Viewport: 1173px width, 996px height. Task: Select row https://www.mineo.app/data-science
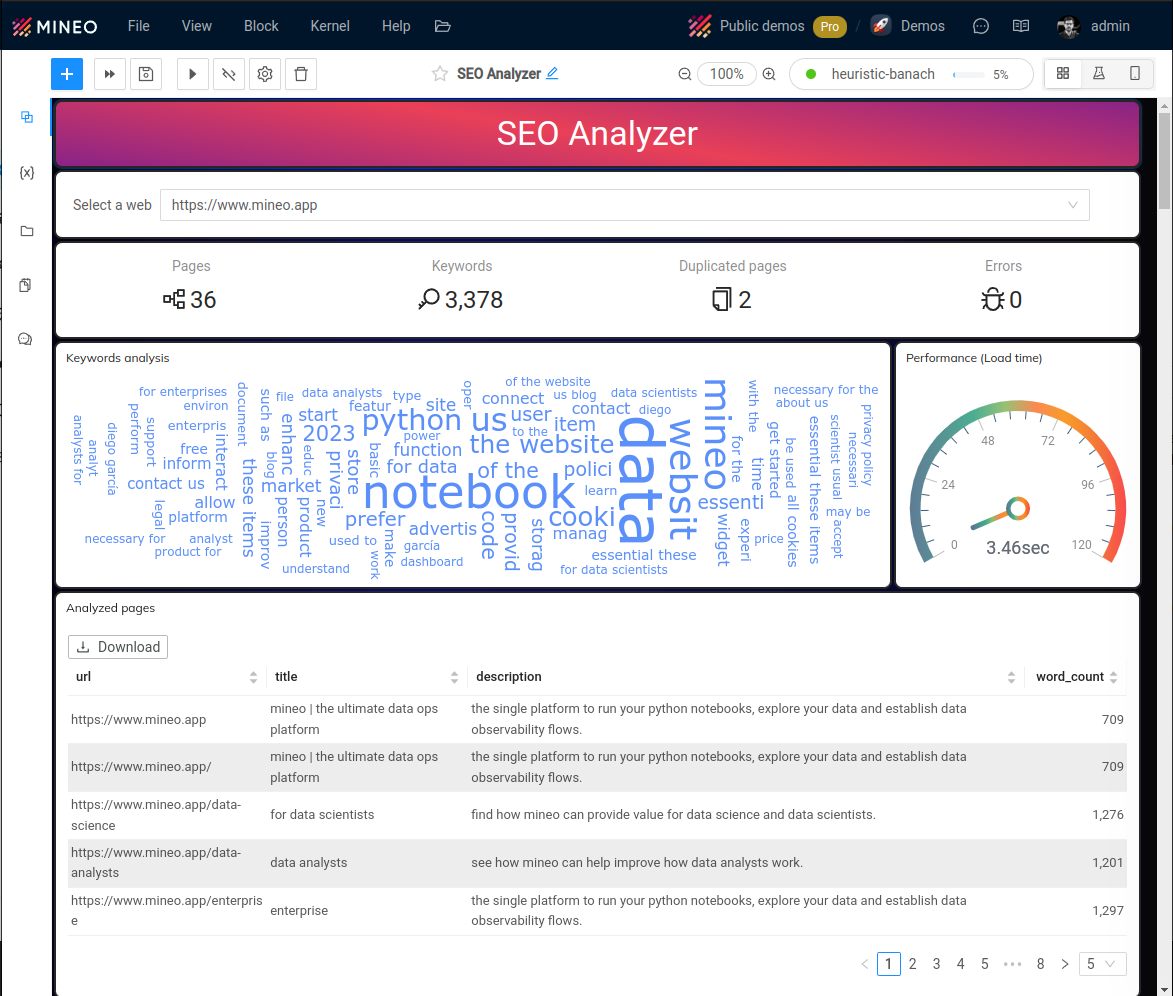point(597,815)
